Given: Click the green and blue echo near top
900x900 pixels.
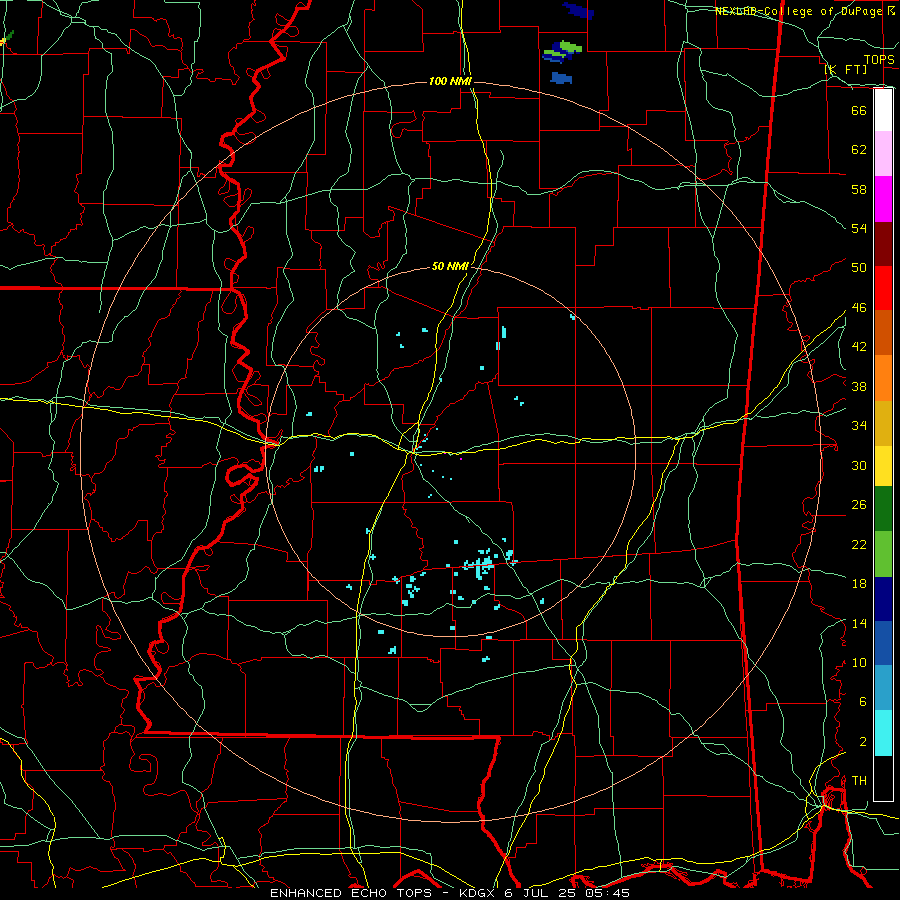Looking at the screenshot, I should pyautogui.click(x=562, y=51).
